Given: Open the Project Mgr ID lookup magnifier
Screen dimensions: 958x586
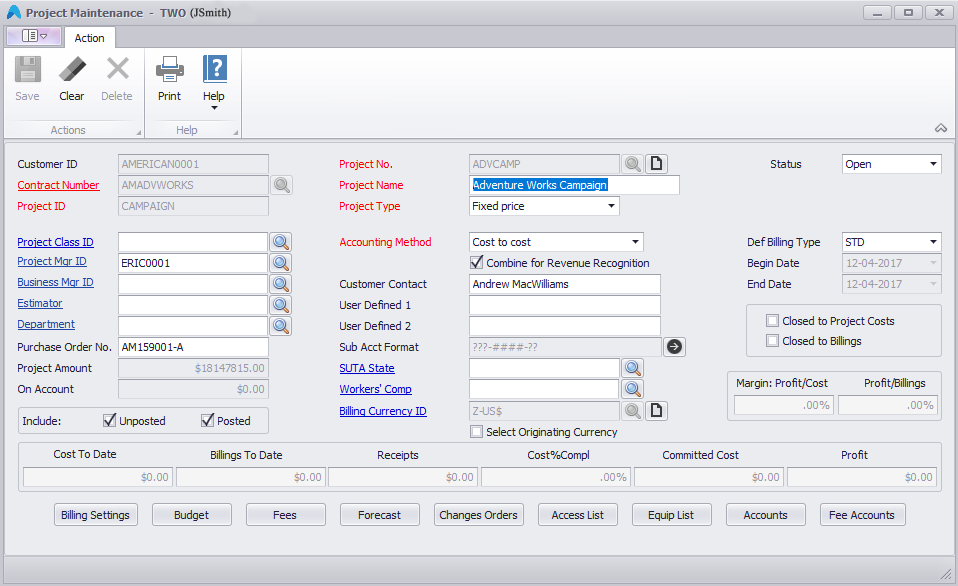Looking at the screenshot, I should 281,263.
